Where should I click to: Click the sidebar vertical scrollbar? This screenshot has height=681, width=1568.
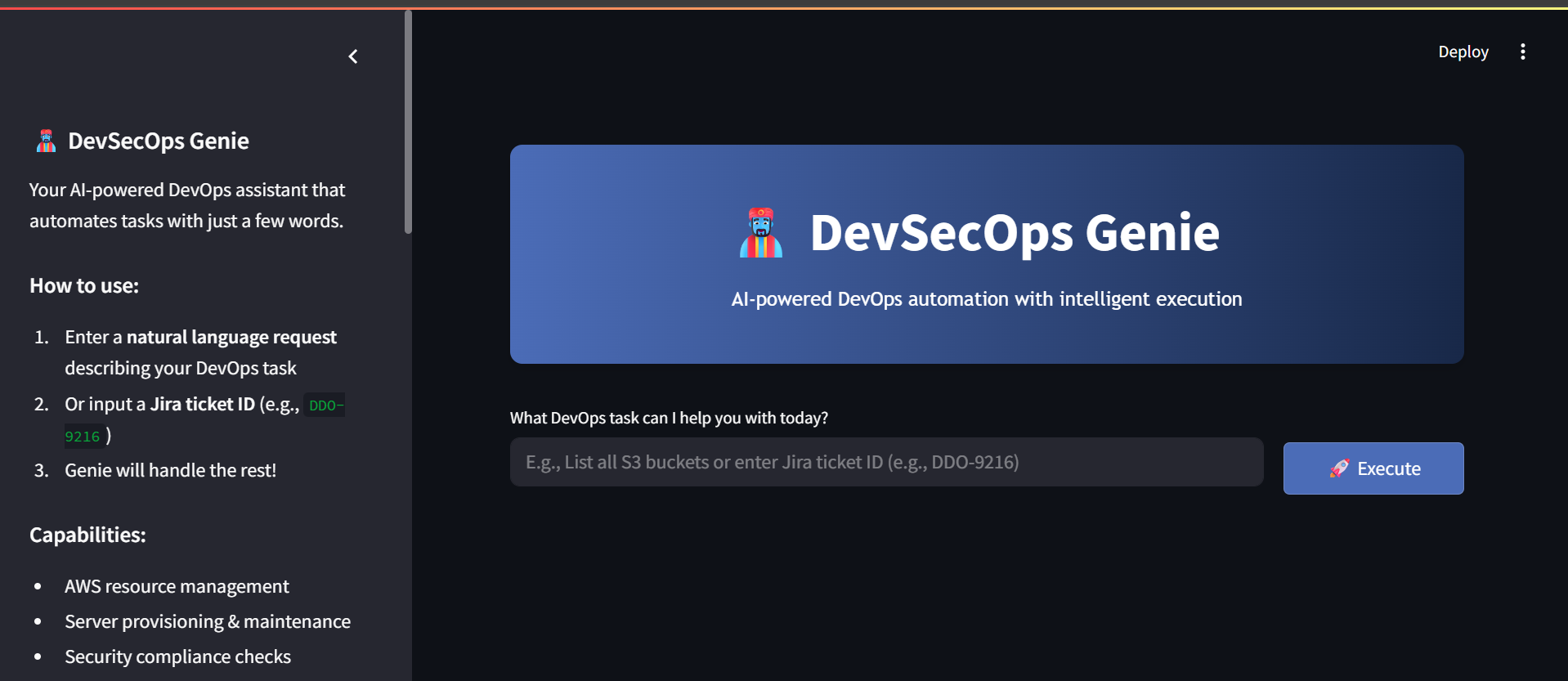pyautogui.click(x=408, y=123)
